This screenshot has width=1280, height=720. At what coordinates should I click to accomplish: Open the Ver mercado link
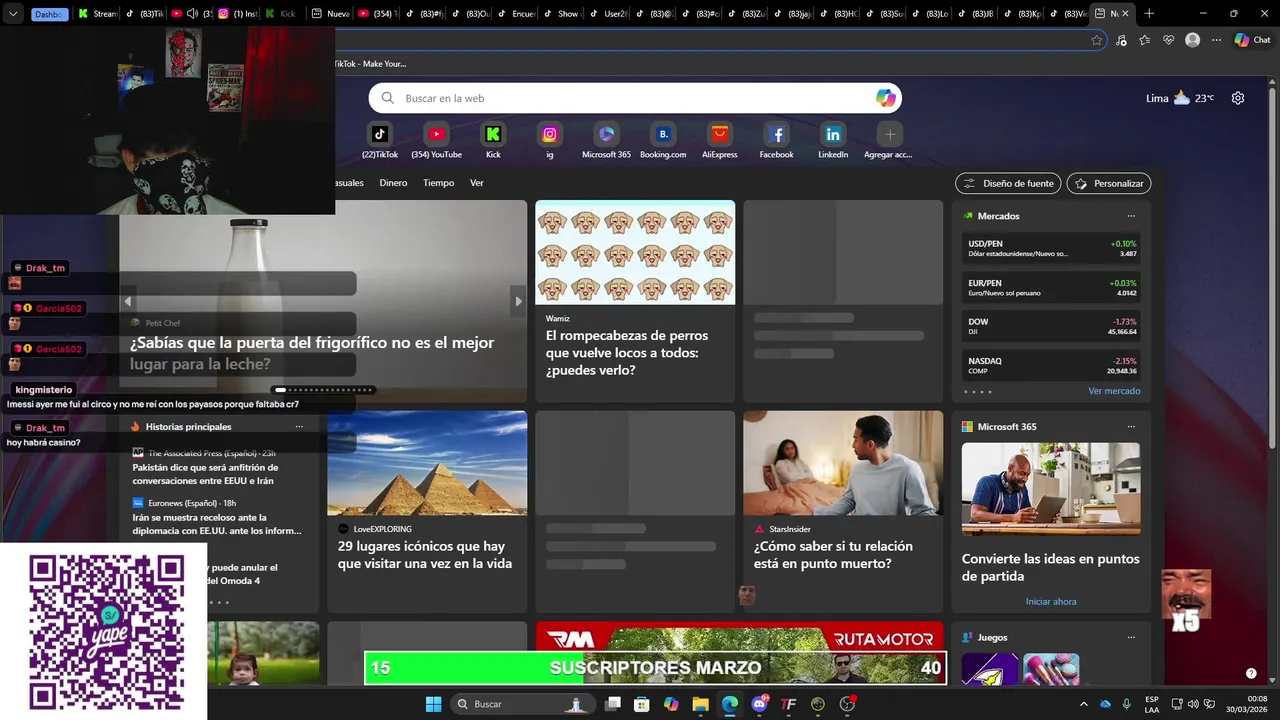tap(1114, 391)
